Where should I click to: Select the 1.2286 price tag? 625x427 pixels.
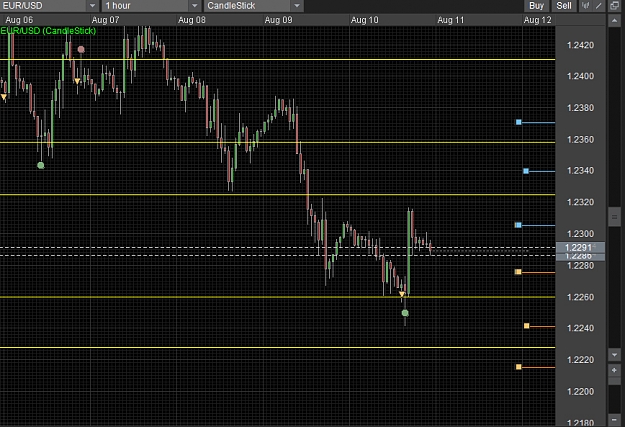click(580, 256)
